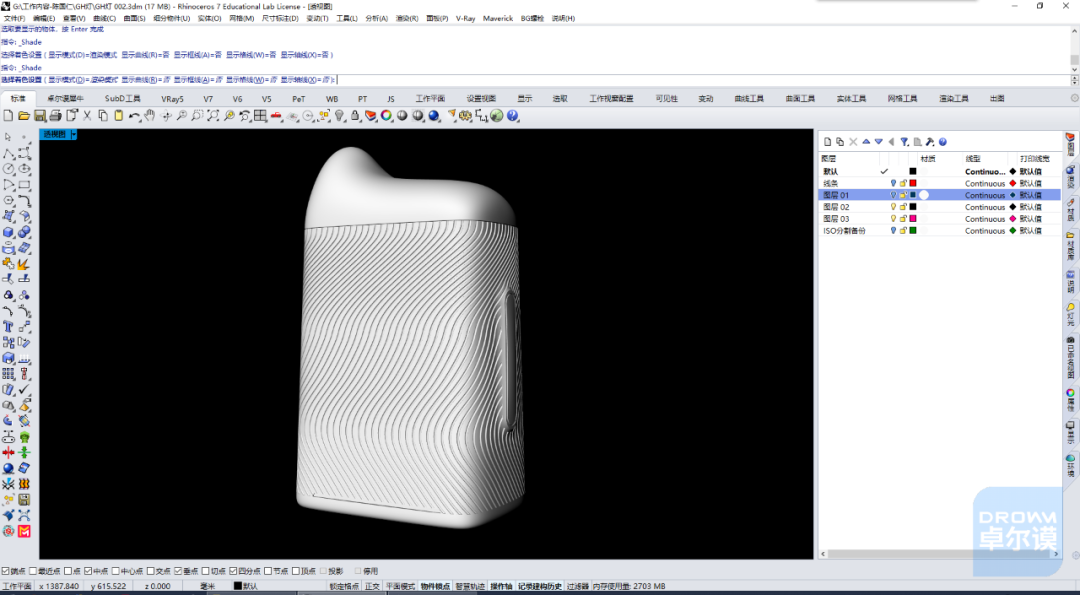The image size is (1080, 595).
Task: Select the Point tool in left toolbar
Action: (x=24, y=137)
